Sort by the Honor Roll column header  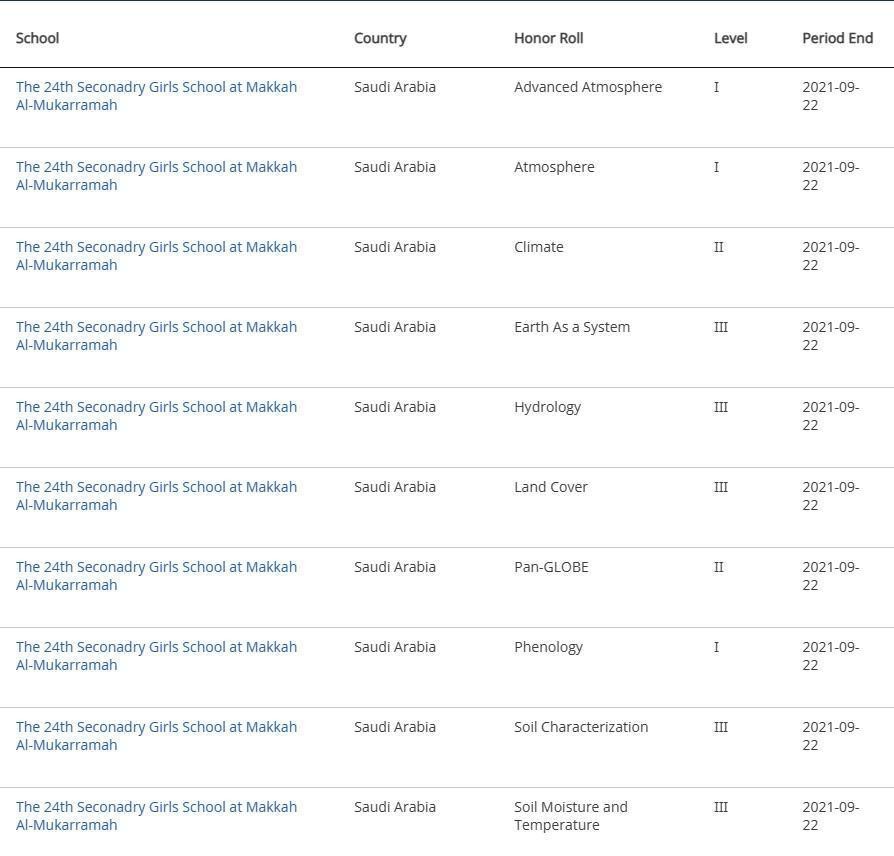(x=548, y=38)
